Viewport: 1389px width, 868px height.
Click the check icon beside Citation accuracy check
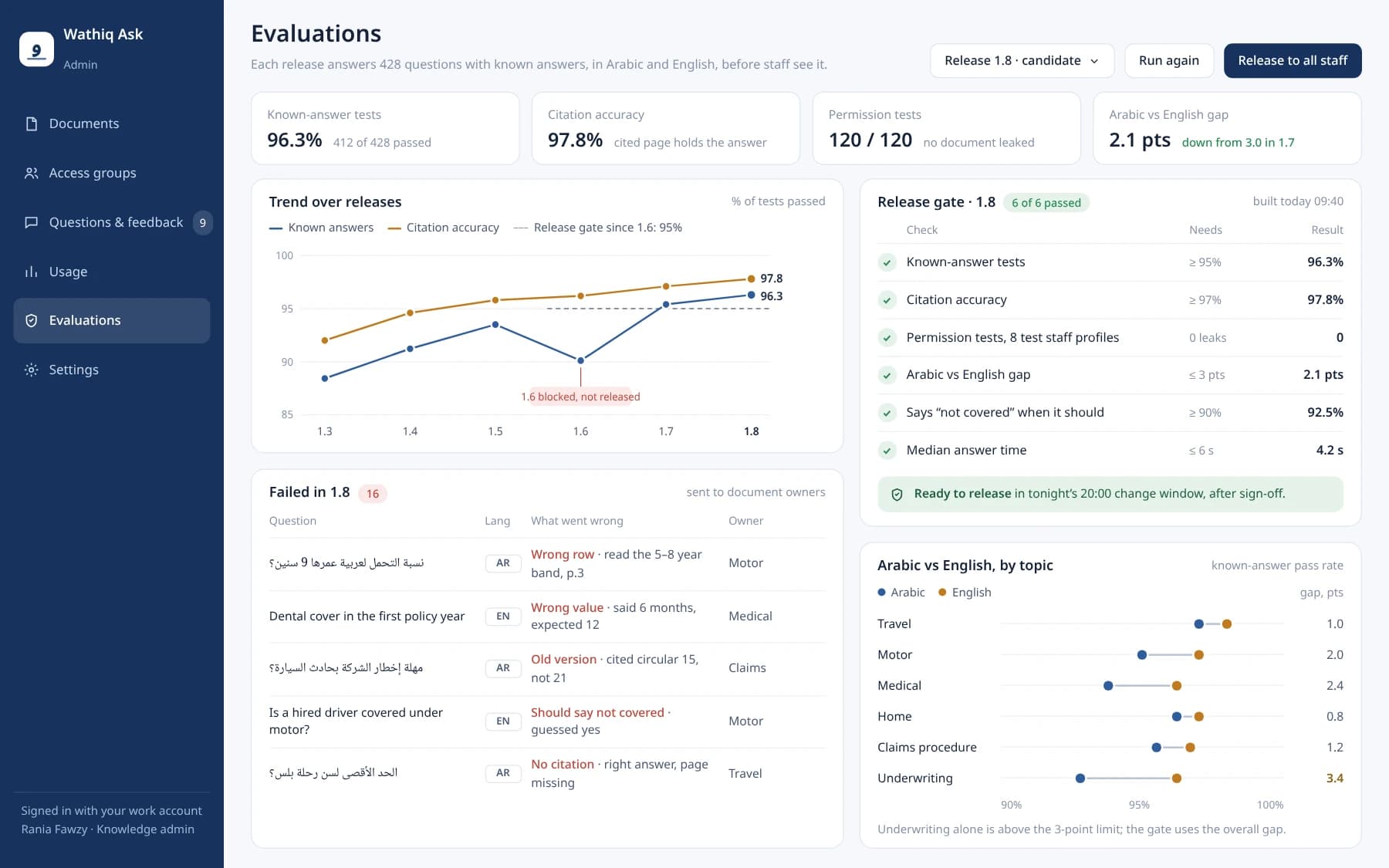[887, 300]
